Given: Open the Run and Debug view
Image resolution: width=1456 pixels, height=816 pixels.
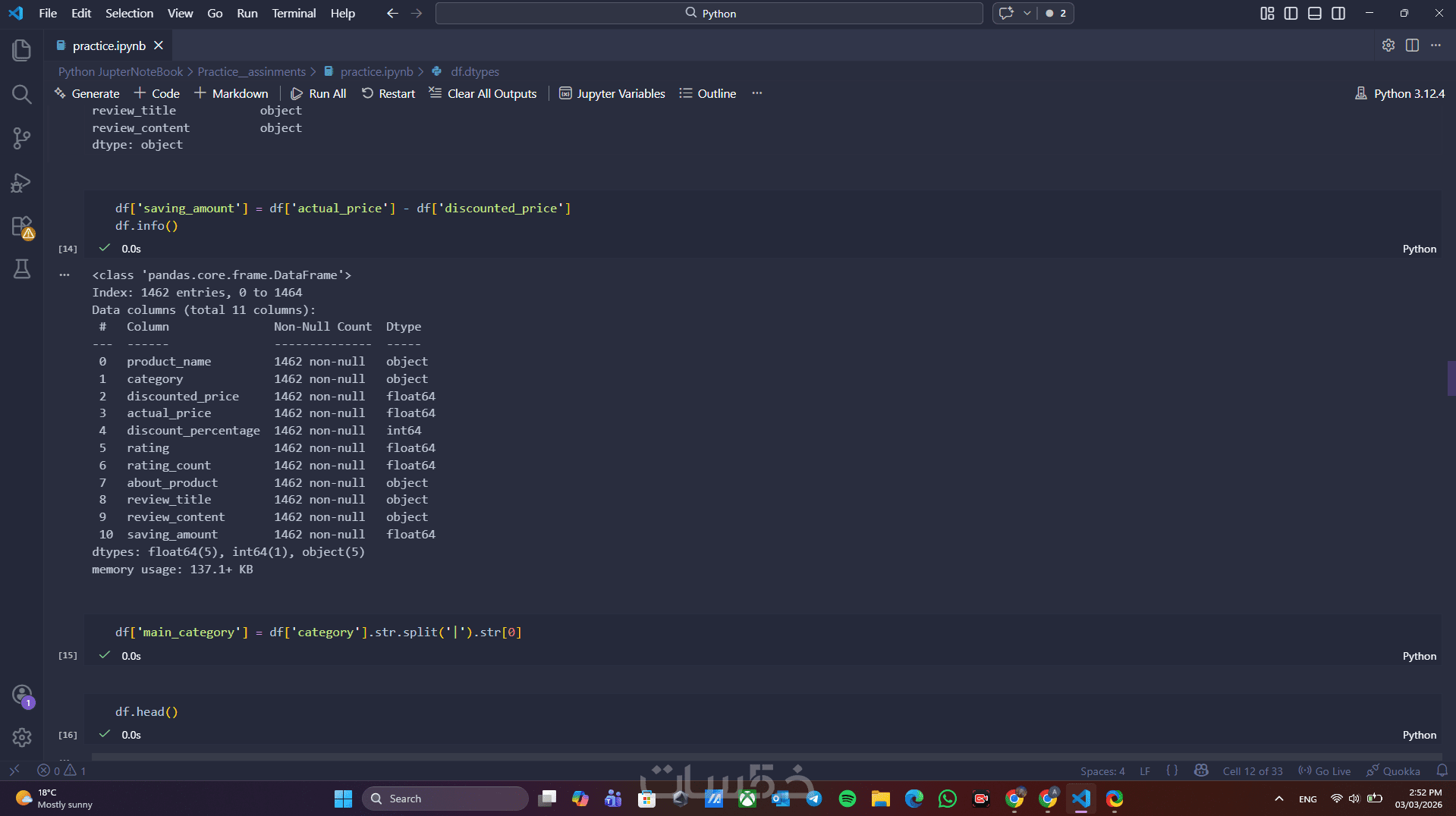Looking at the screenshot, I should pos(21,183).
